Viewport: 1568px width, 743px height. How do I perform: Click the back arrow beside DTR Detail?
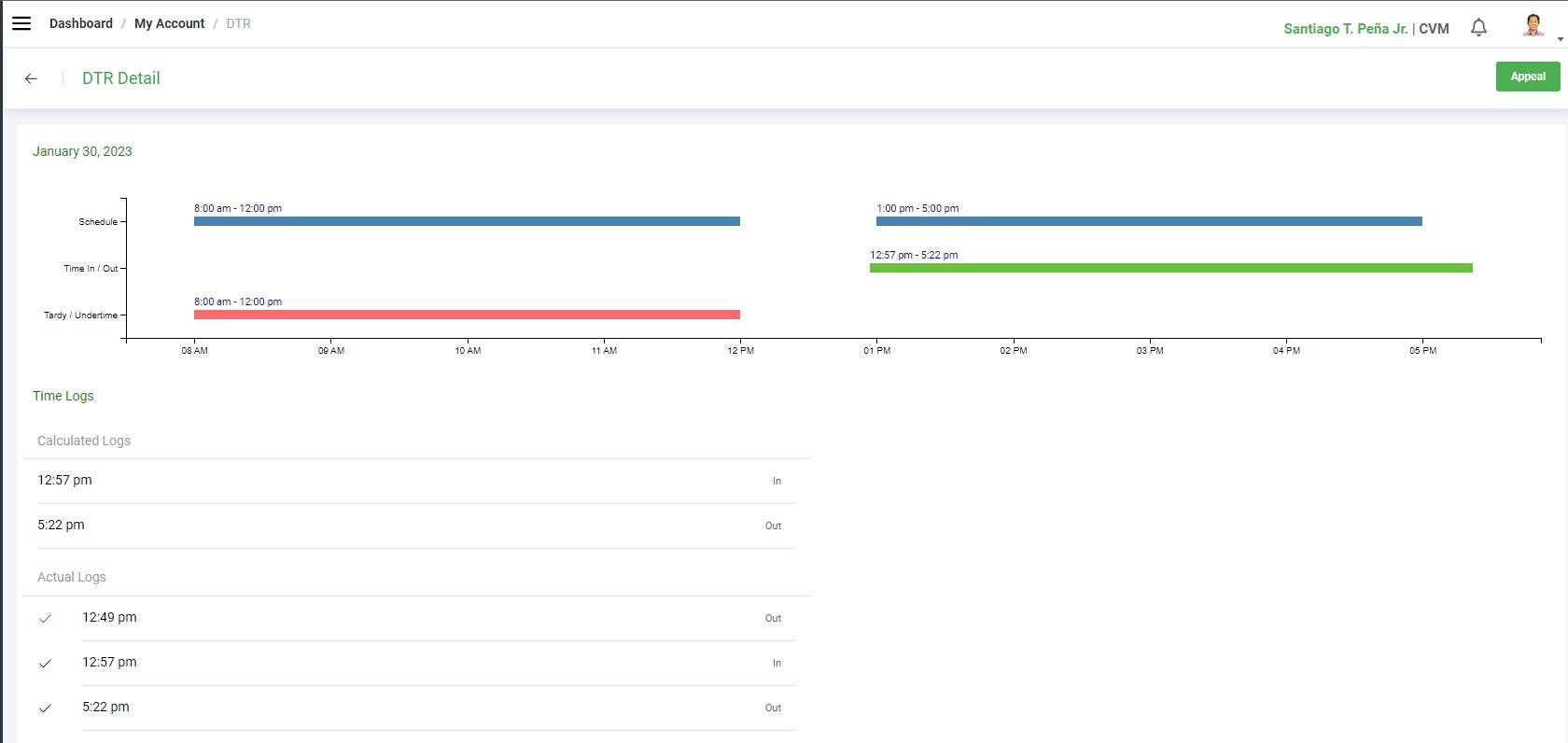(31, 78)
